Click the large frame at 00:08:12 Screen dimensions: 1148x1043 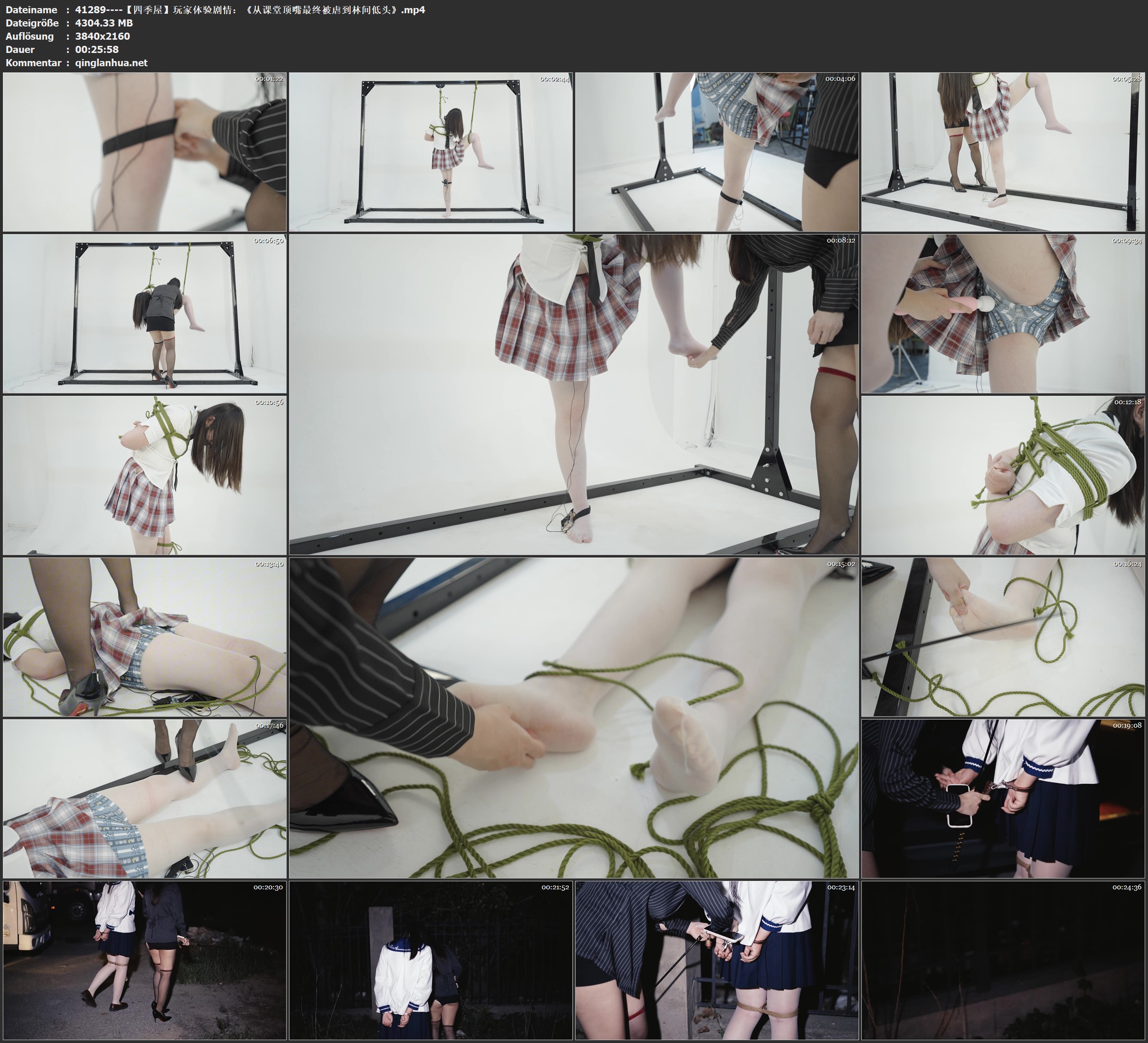coord(574,394)
